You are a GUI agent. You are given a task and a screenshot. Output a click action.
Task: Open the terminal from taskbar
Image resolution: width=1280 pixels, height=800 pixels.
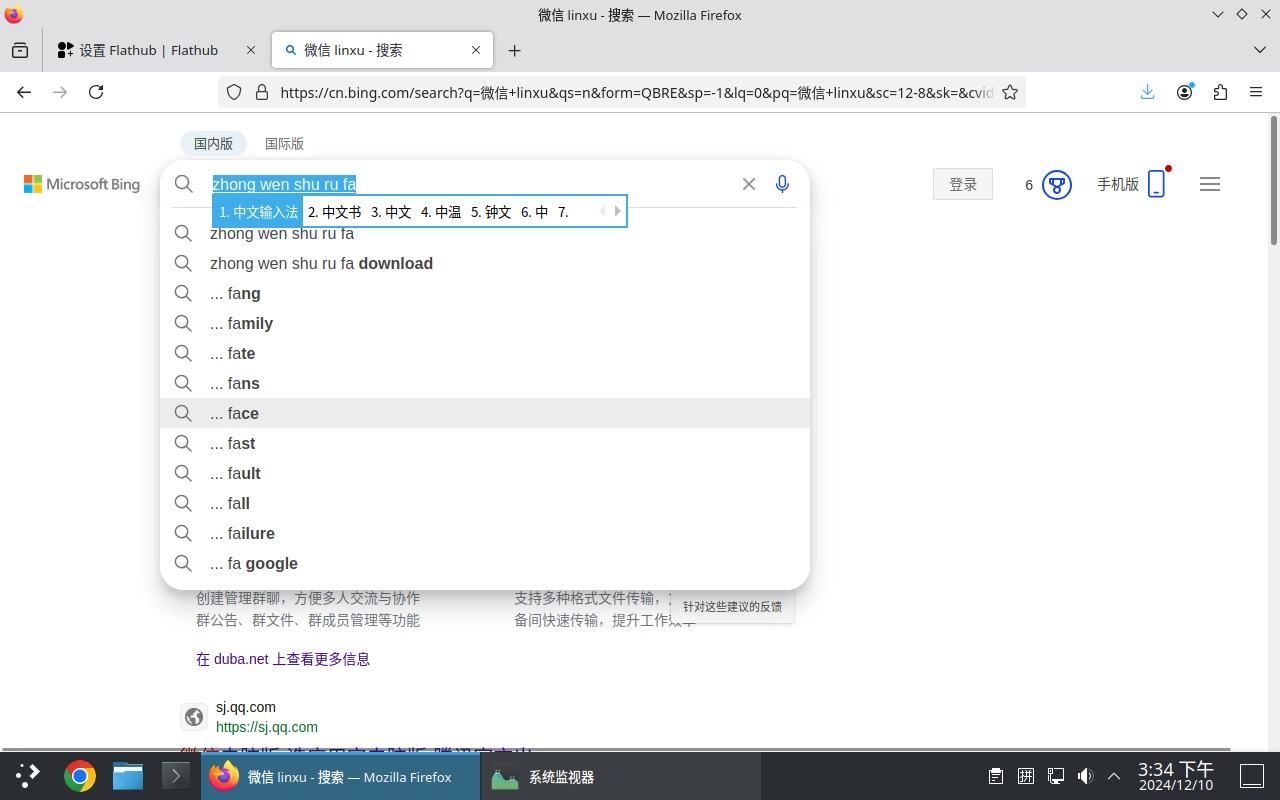(x=176, y=776)
